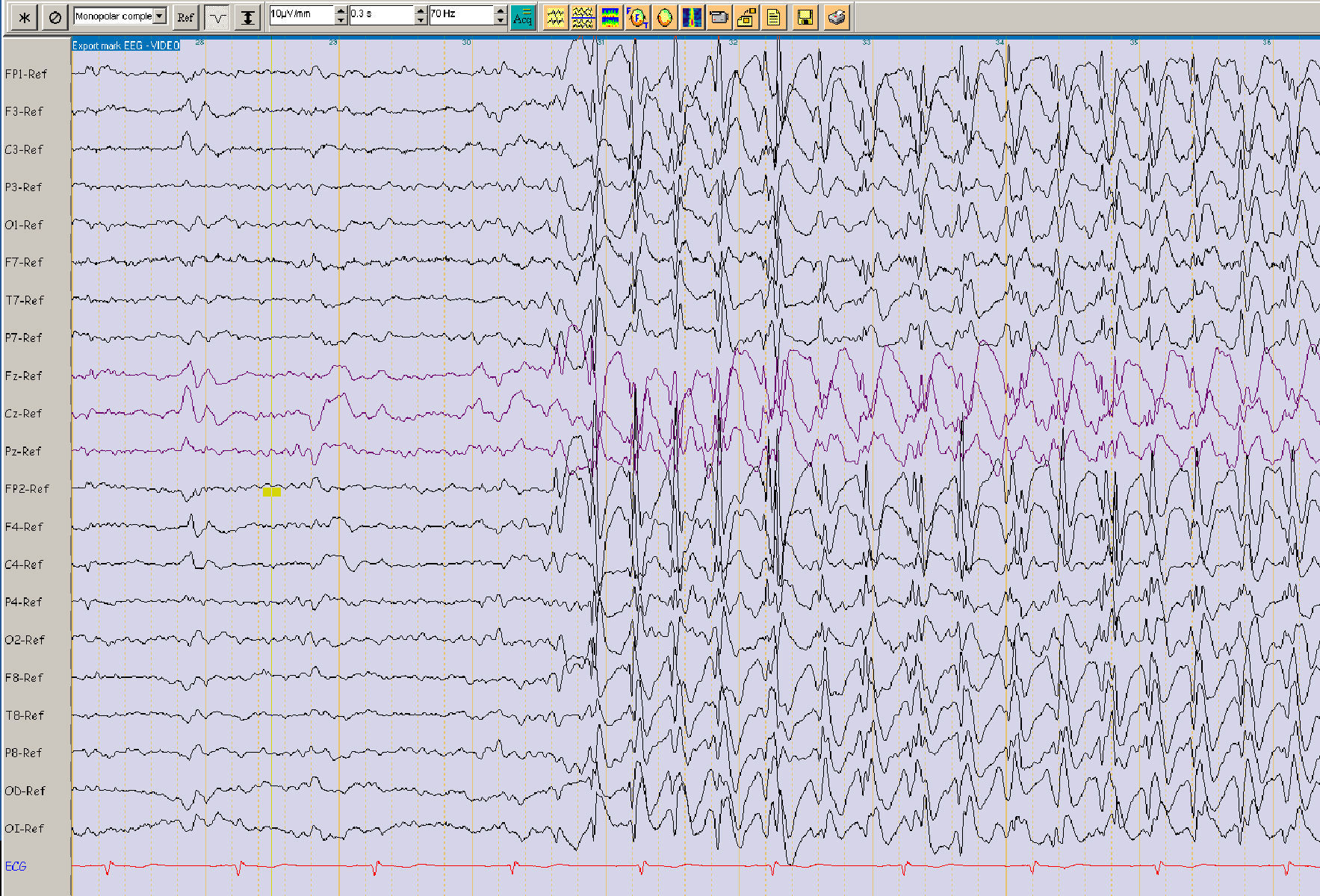Click the video camera icon

719,17
